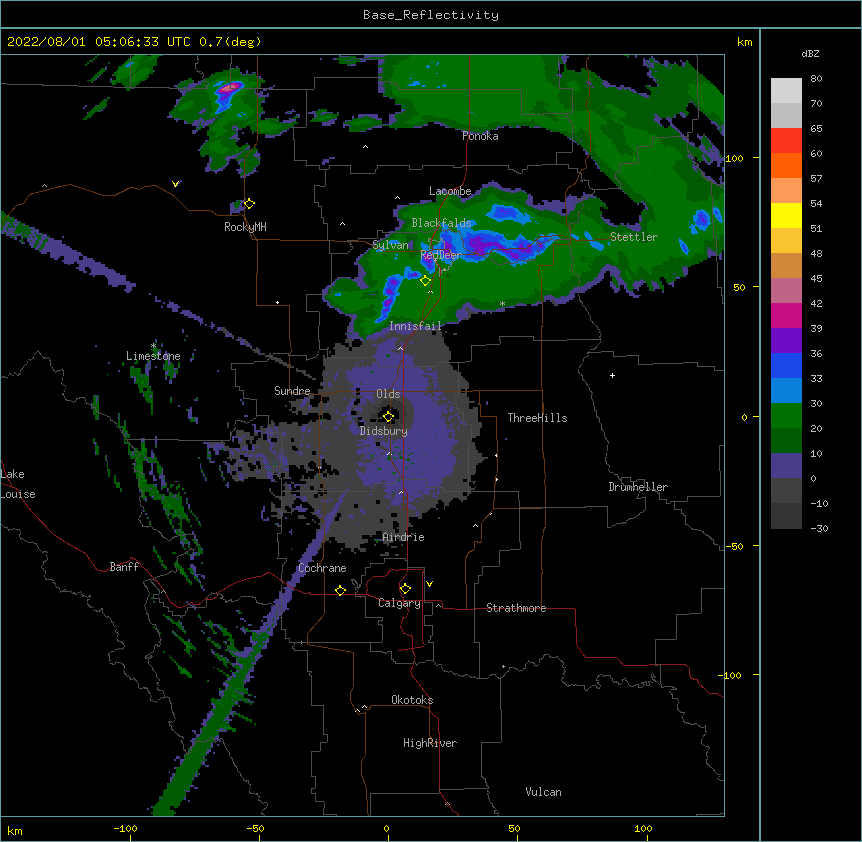Select the blue 36 dBZ color swatch

click(x=786, y=365)
